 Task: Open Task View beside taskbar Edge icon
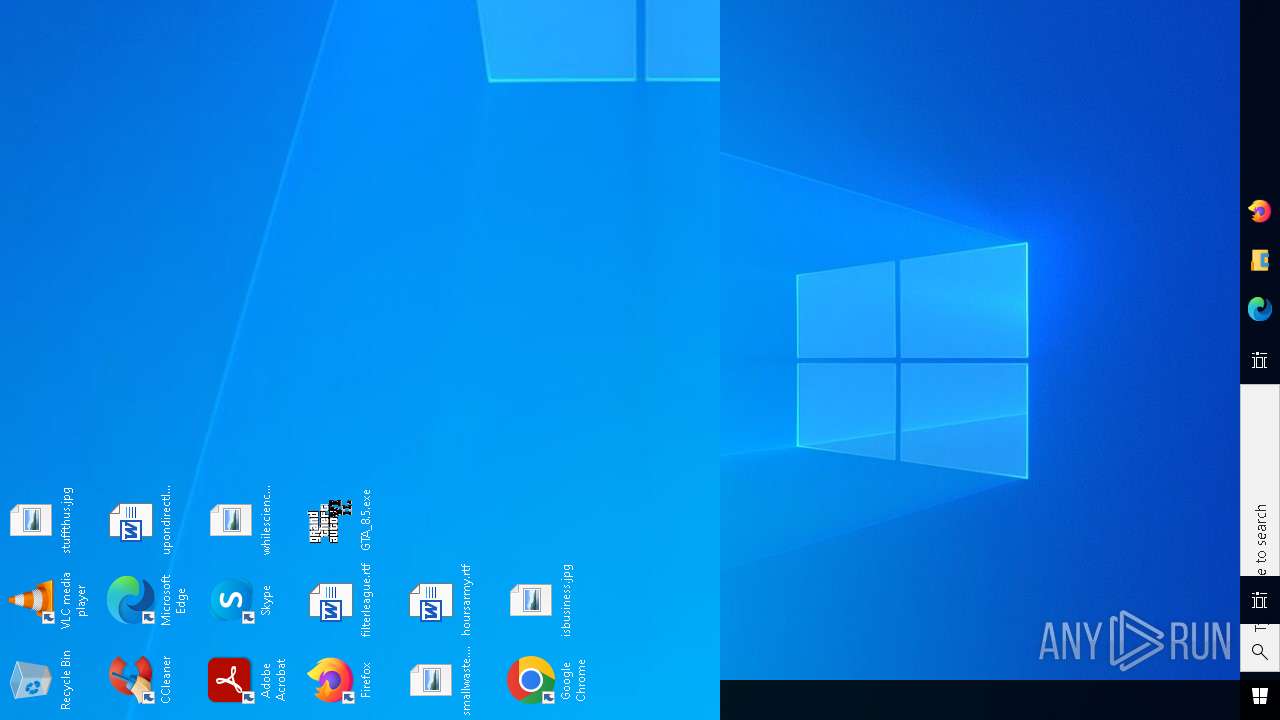(1260, 360)
